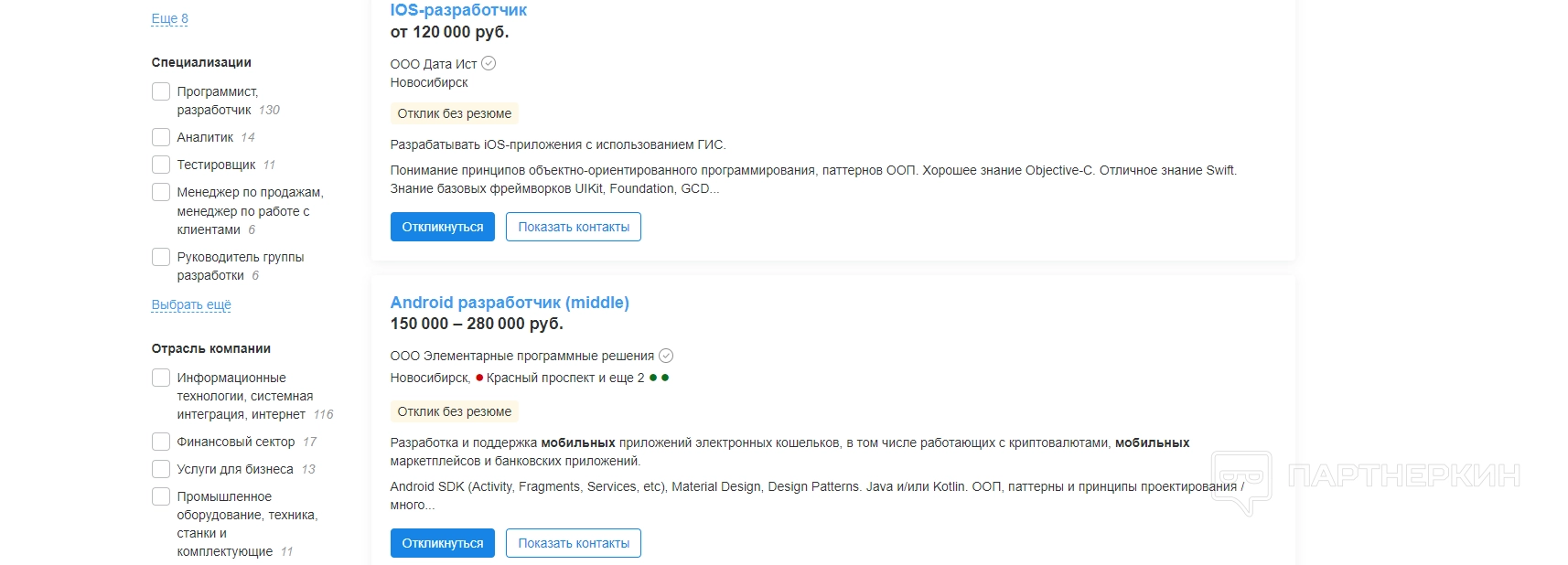This screenshot has width=1568, height=565.
Task: Click Отклик без резюме tag on Android vacancy
Action: pyautogui.click(x=454, y=411)
